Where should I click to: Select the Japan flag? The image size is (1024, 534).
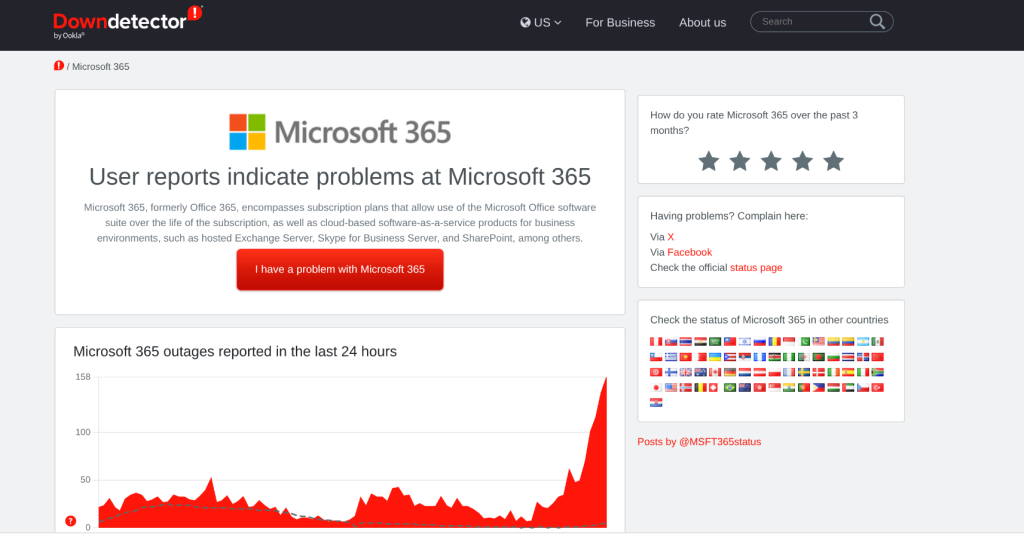point(656,387)
